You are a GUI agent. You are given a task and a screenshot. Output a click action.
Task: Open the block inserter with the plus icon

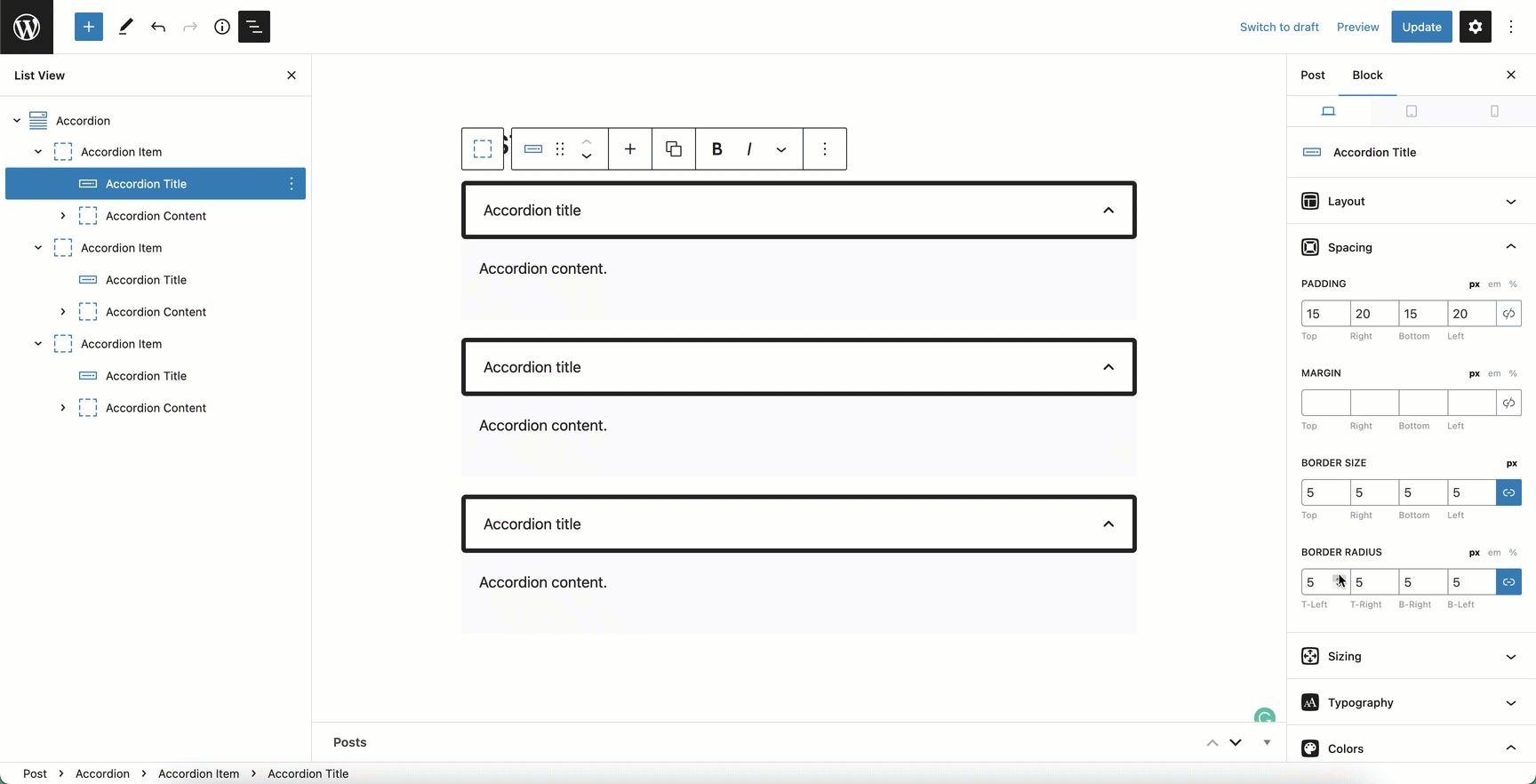(88, 27)
